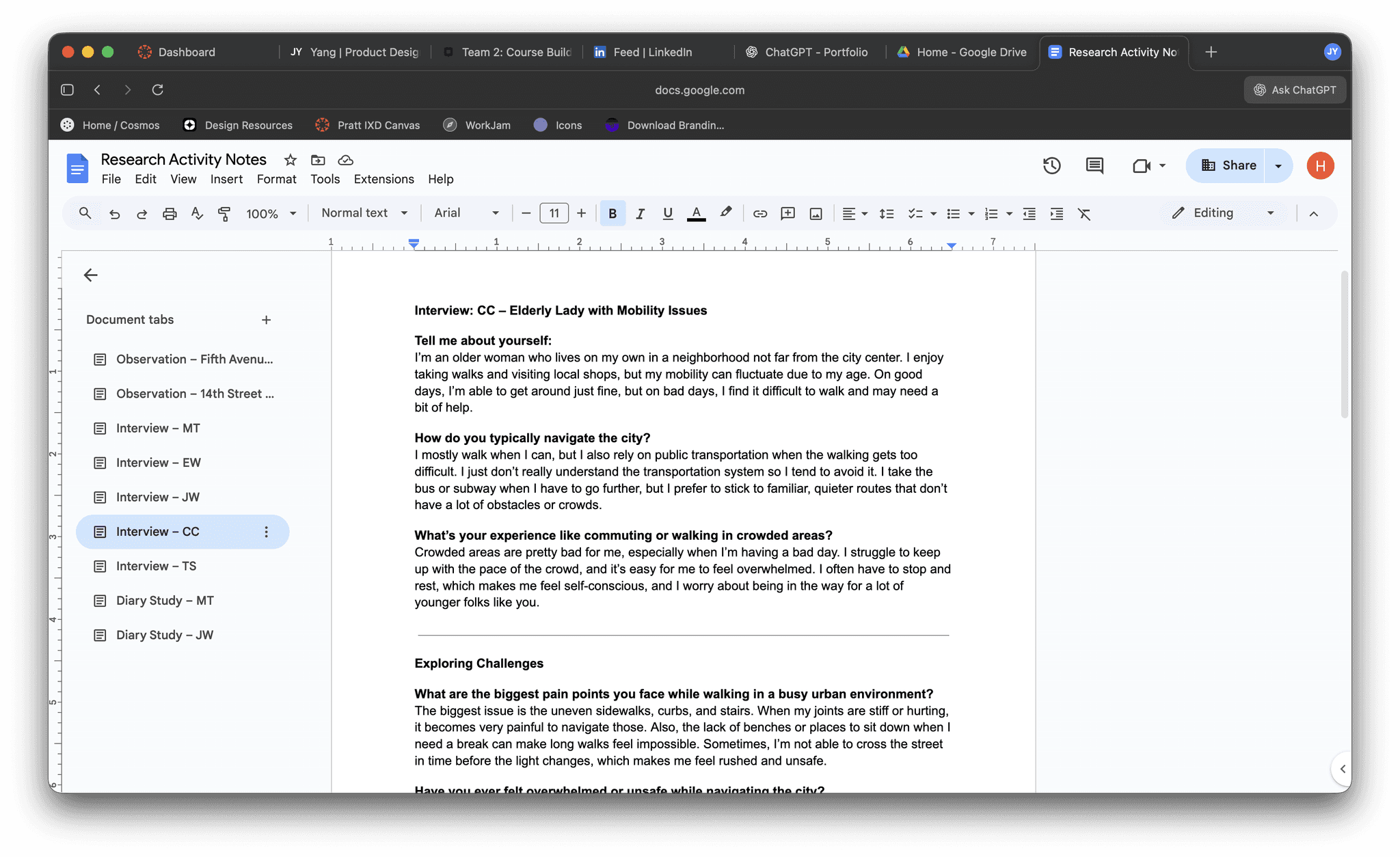The image size is (1400, 857).
Task: Open comments panel icon
Action: pos(1094,165)
